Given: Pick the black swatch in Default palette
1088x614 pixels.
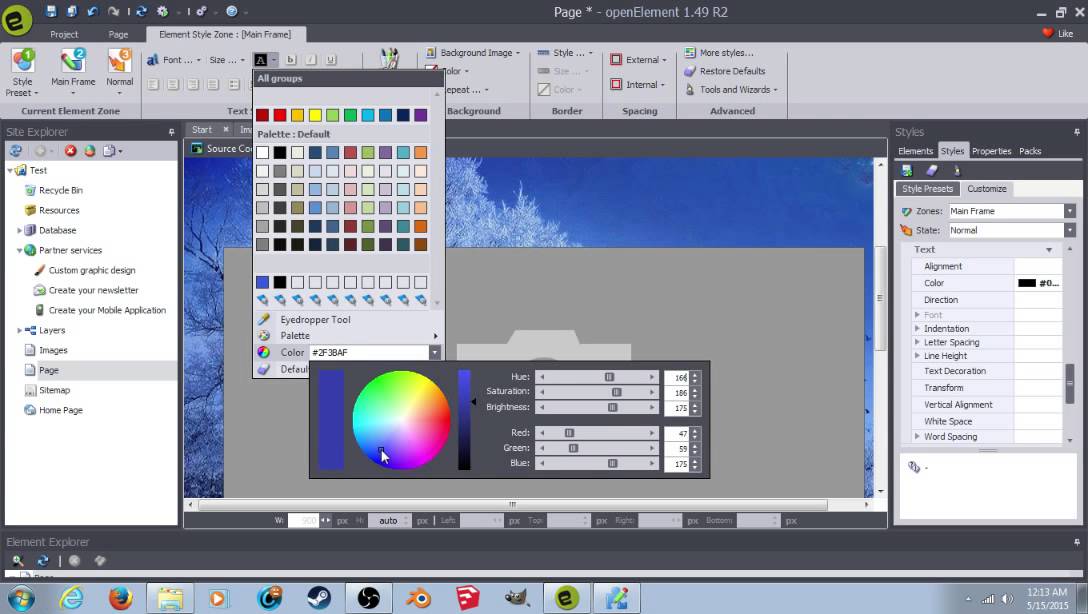Looking at the screenshot, I should coord(280,153).
